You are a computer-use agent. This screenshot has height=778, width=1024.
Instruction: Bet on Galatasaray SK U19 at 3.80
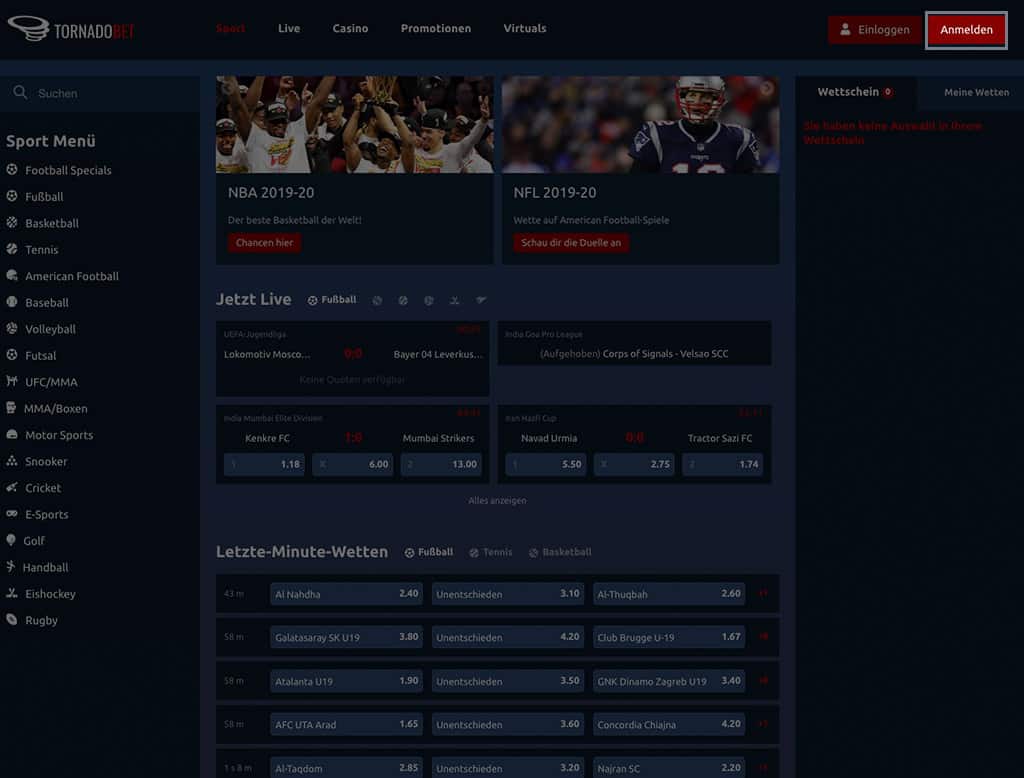346,637
